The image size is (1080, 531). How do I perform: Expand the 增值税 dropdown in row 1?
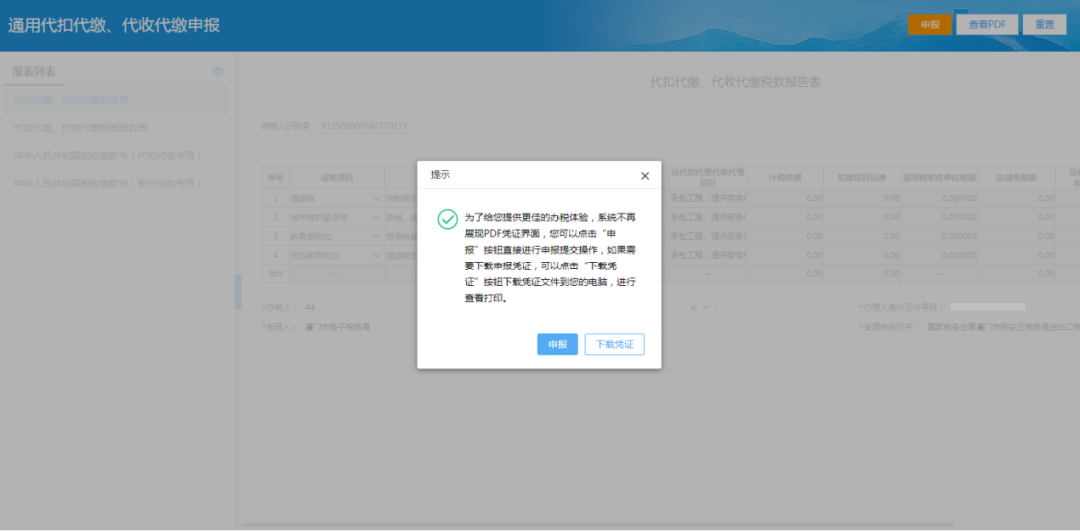tap(376, 198)
